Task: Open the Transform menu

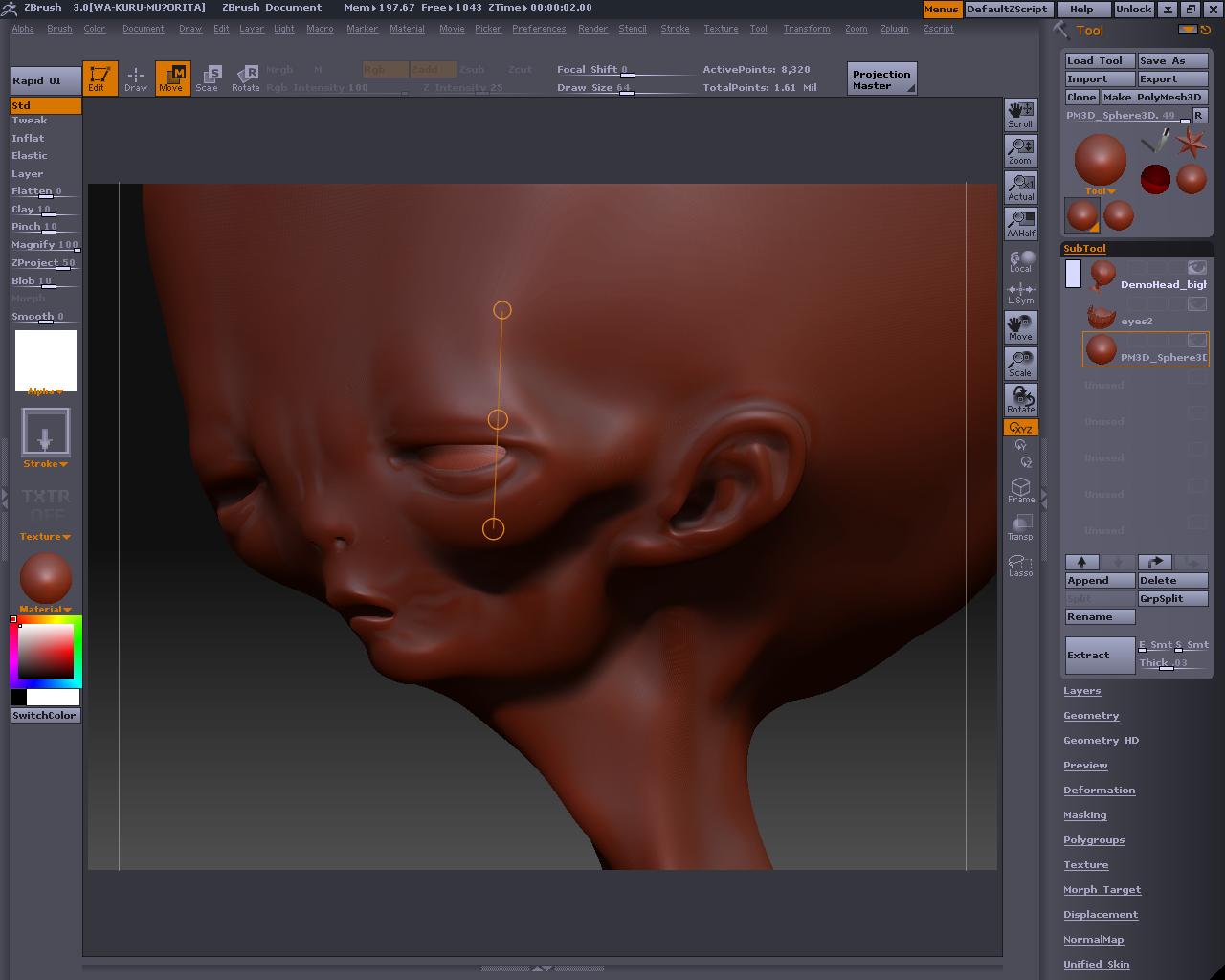Action: point(807,29)
